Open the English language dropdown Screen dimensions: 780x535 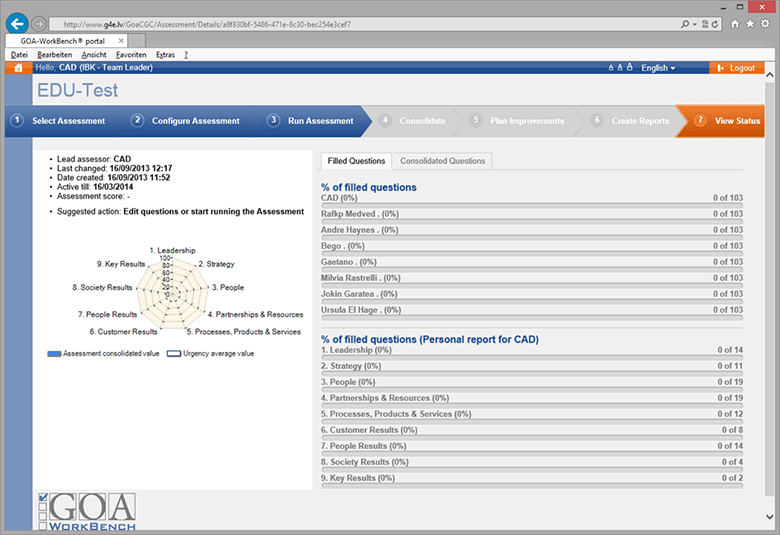(x=658, y=68)
